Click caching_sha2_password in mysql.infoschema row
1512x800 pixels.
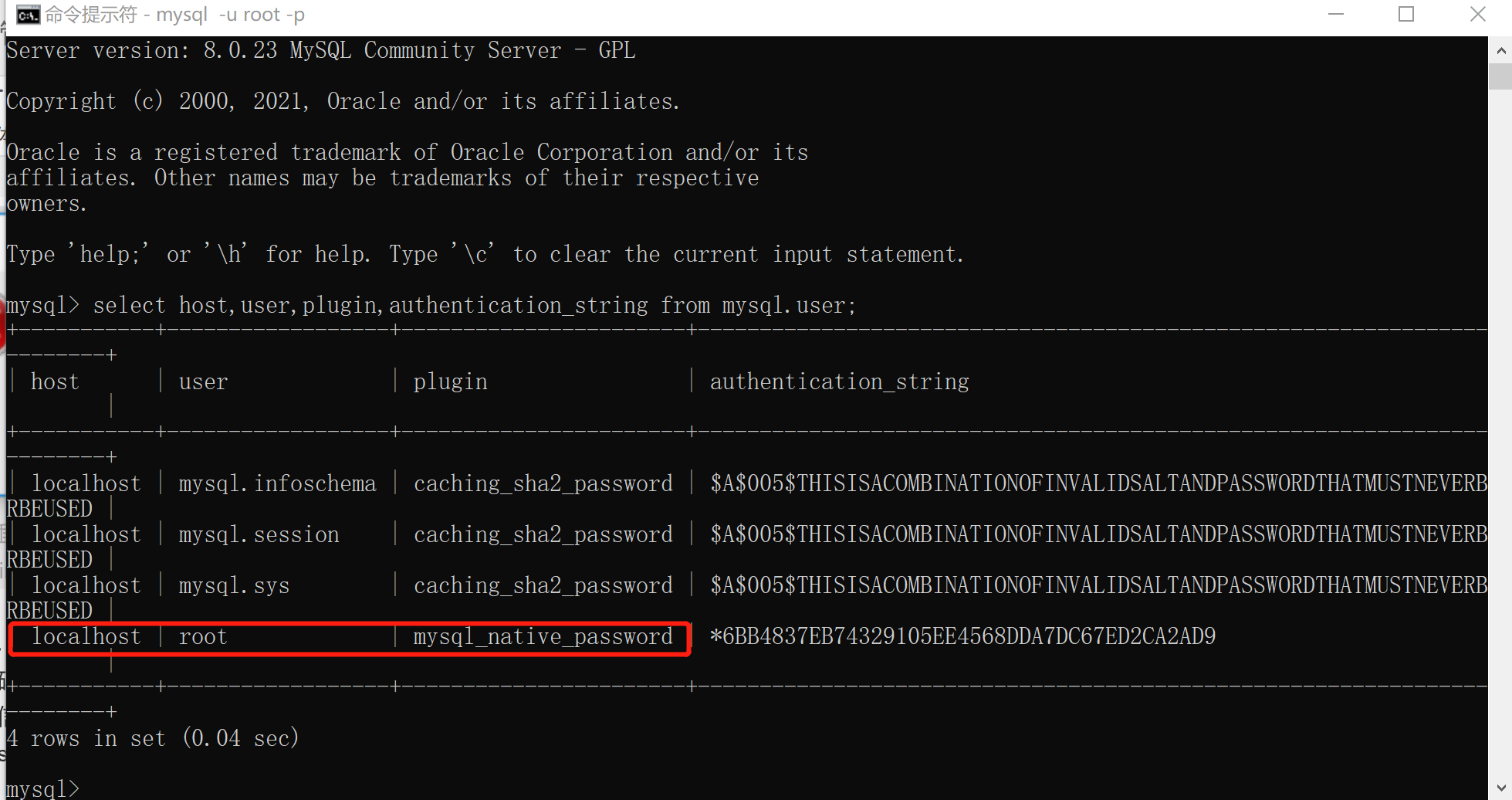[543, 484]
